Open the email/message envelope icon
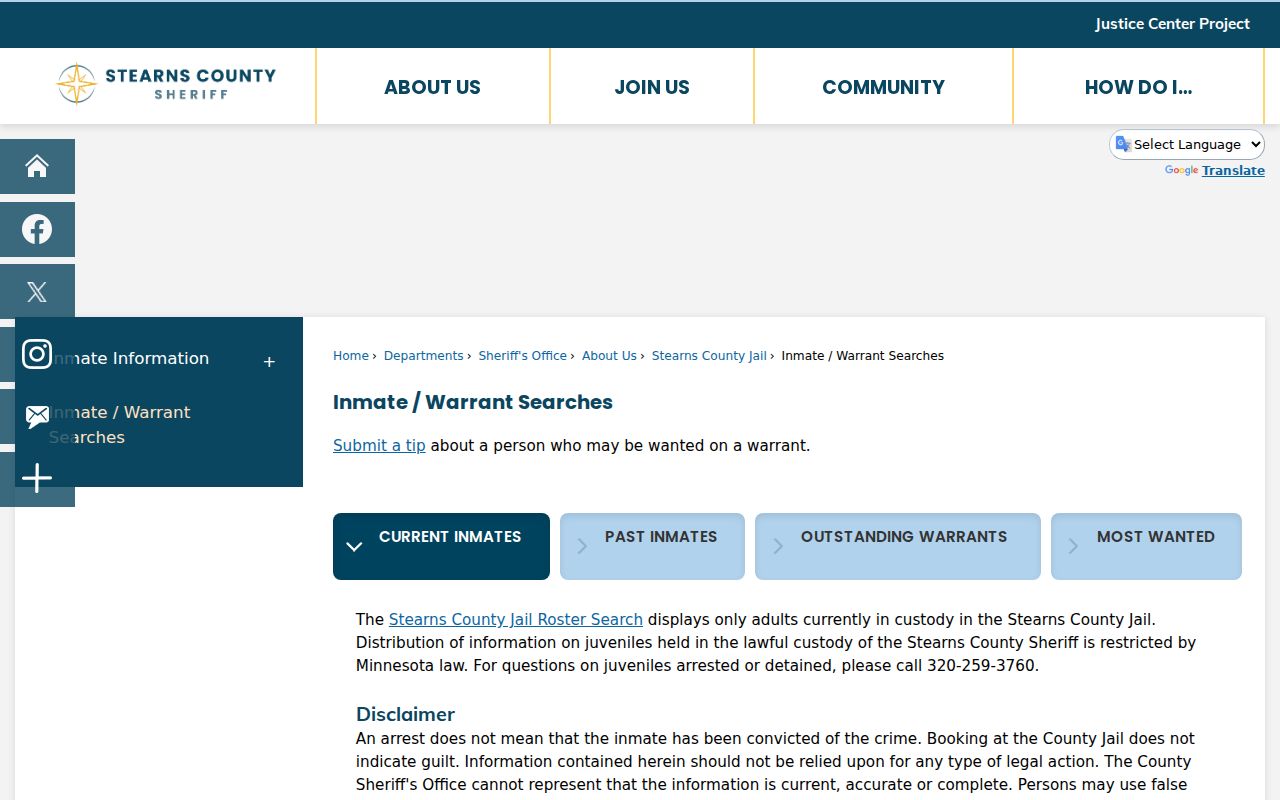The width and height of the screenshot is (1280, 800). click(x=37, y=416)
